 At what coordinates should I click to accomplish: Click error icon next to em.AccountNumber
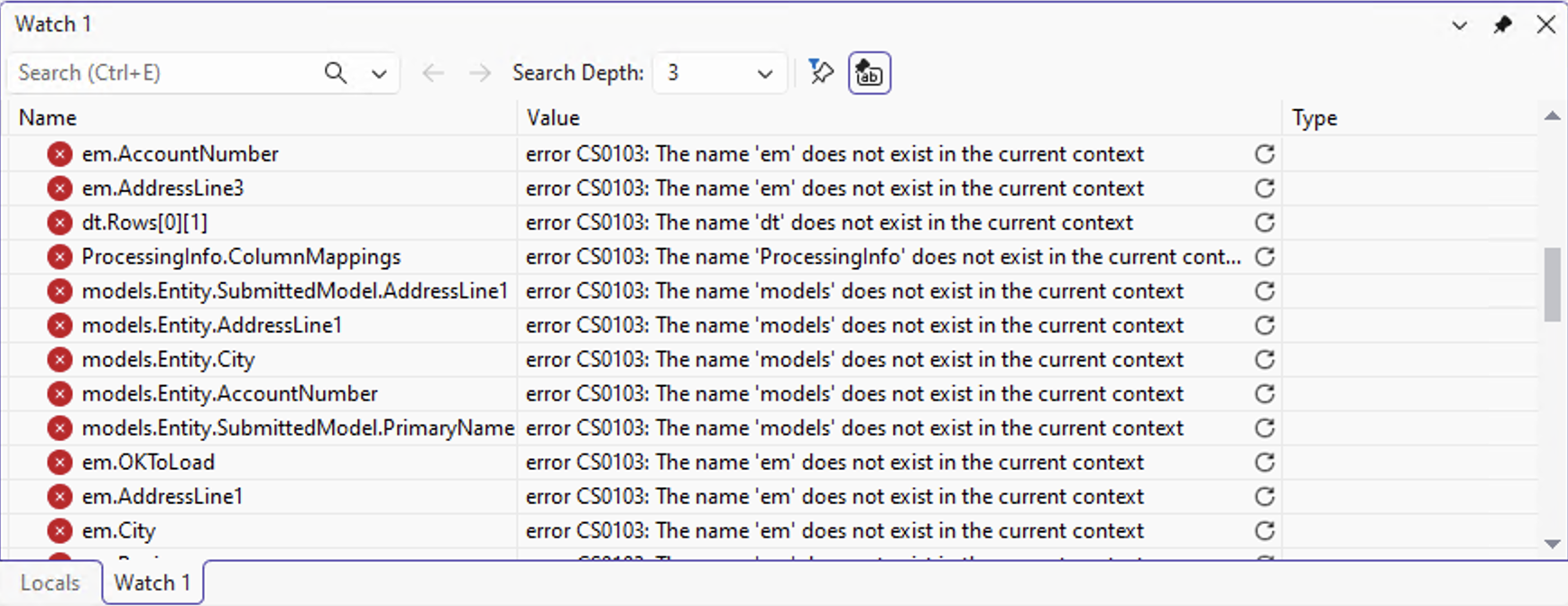click(60, 154)
